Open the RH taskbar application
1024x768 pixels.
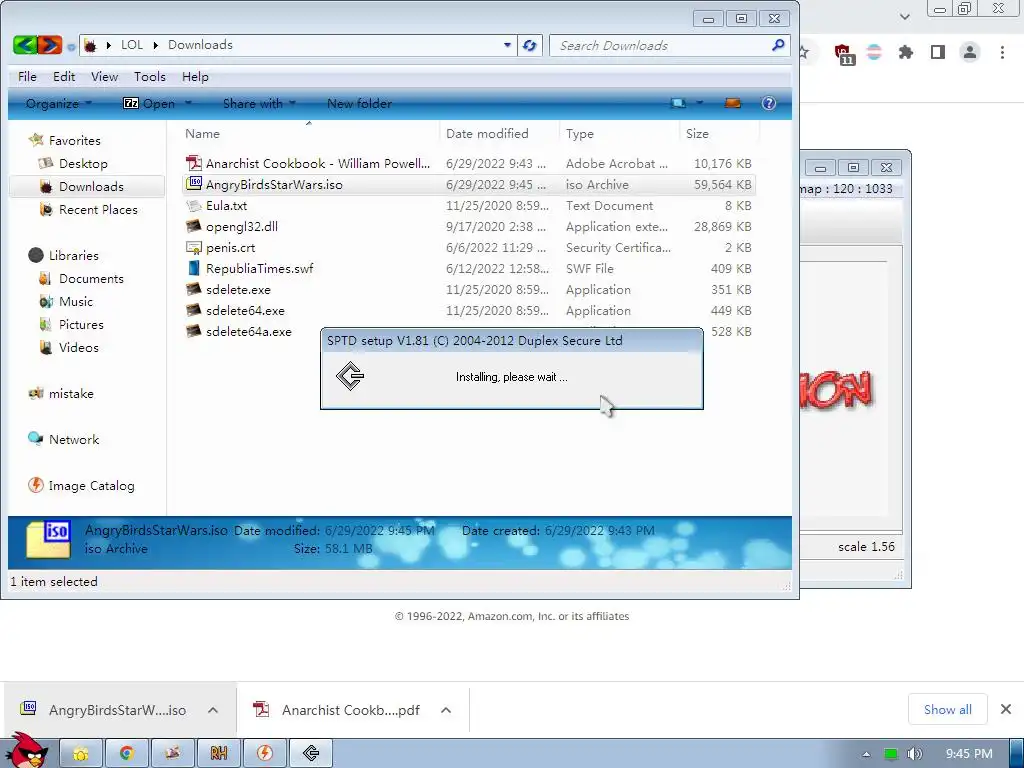pyautogui.click(x=219, y=754)
